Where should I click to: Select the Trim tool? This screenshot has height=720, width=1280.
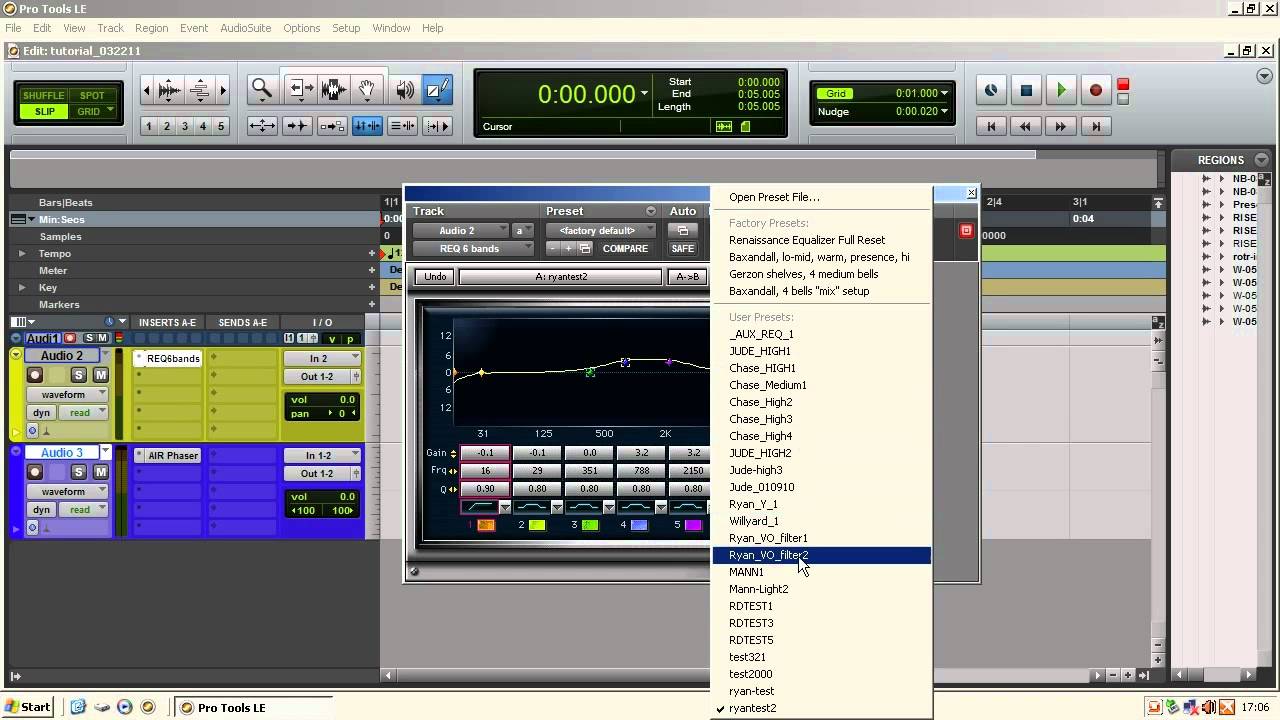(299, 90)
